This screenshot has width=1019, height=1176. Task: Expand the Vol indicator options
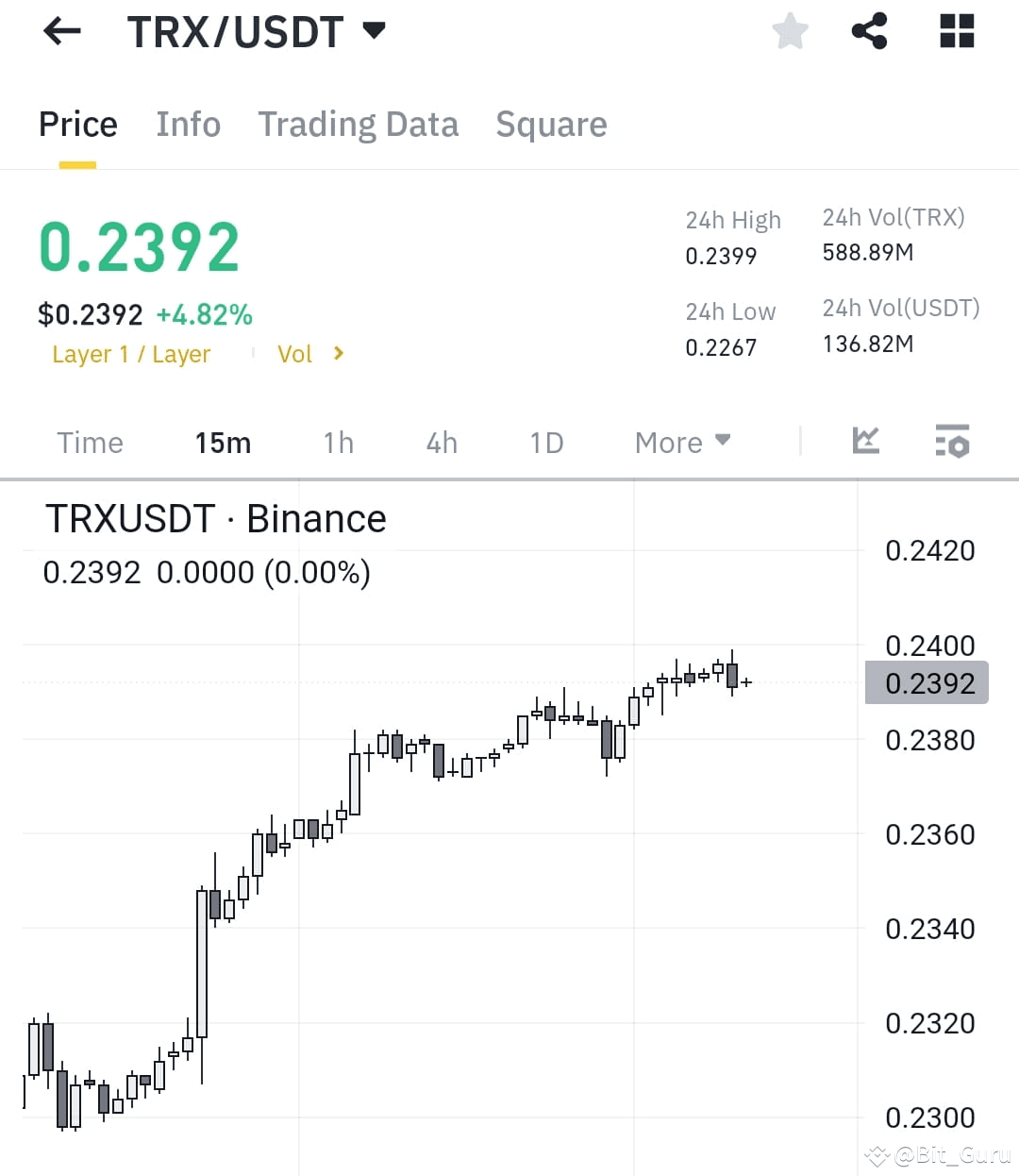coord(309,354)
